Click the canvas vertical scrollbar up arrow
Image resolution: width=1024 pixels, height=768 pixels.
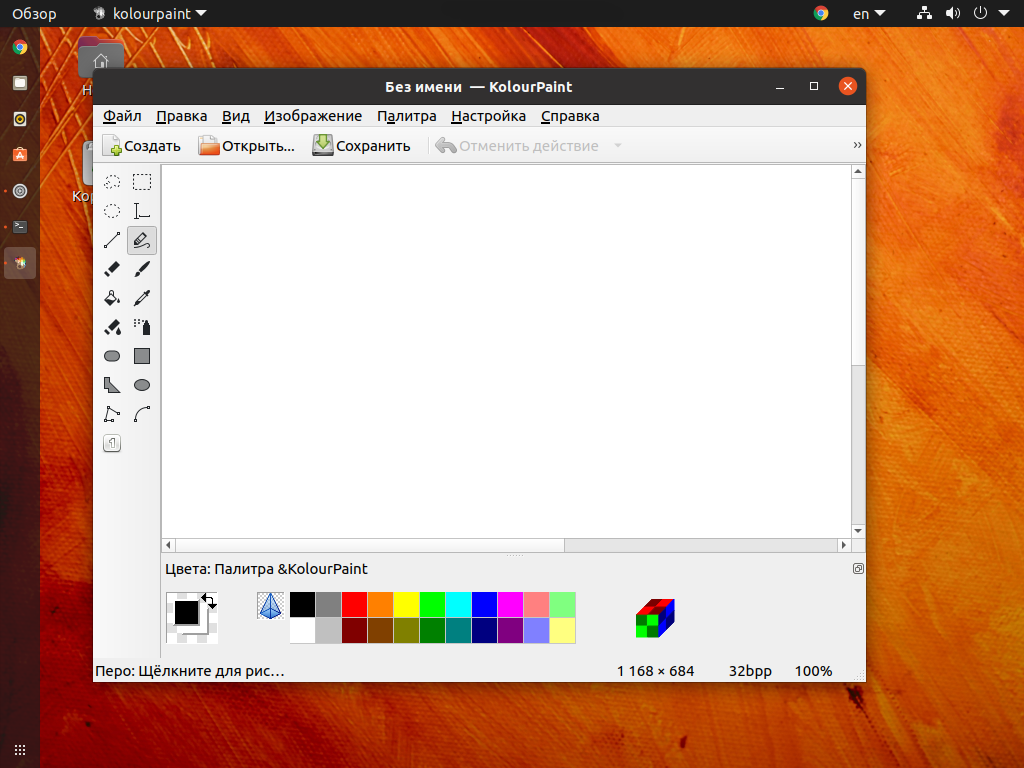(x=858, y=172)
